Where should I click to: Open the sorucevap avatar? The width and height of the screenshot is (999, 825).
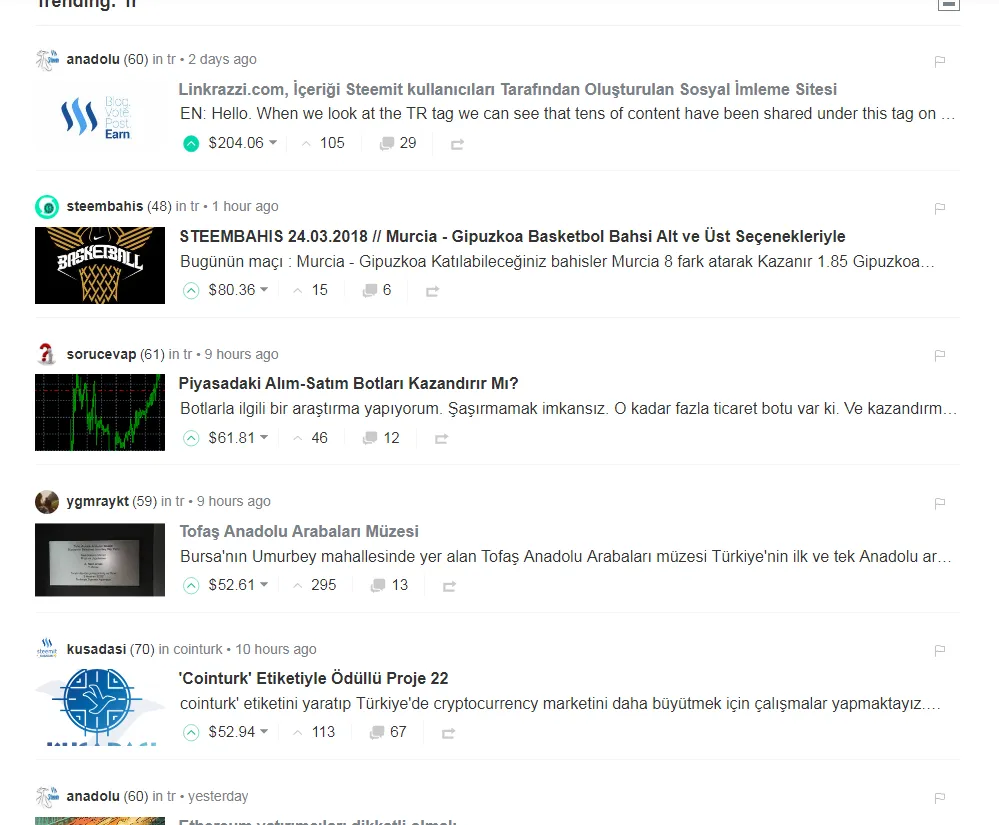pos(47,354)
